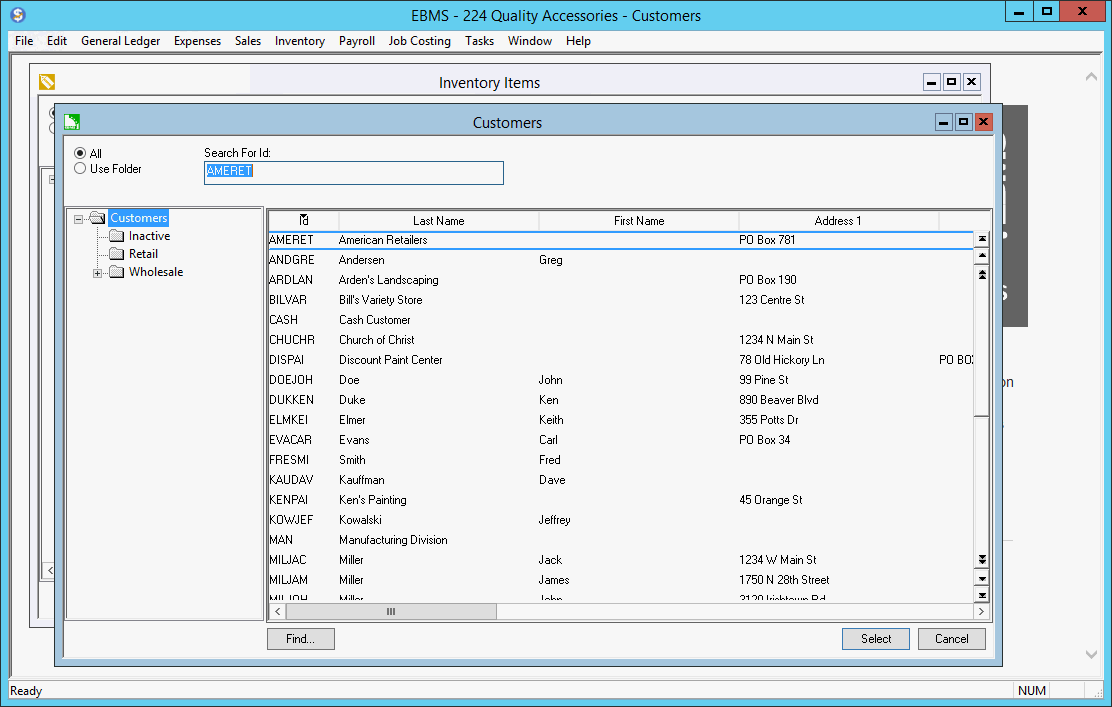Click the EBMS application logo icon

coord(17,15)
